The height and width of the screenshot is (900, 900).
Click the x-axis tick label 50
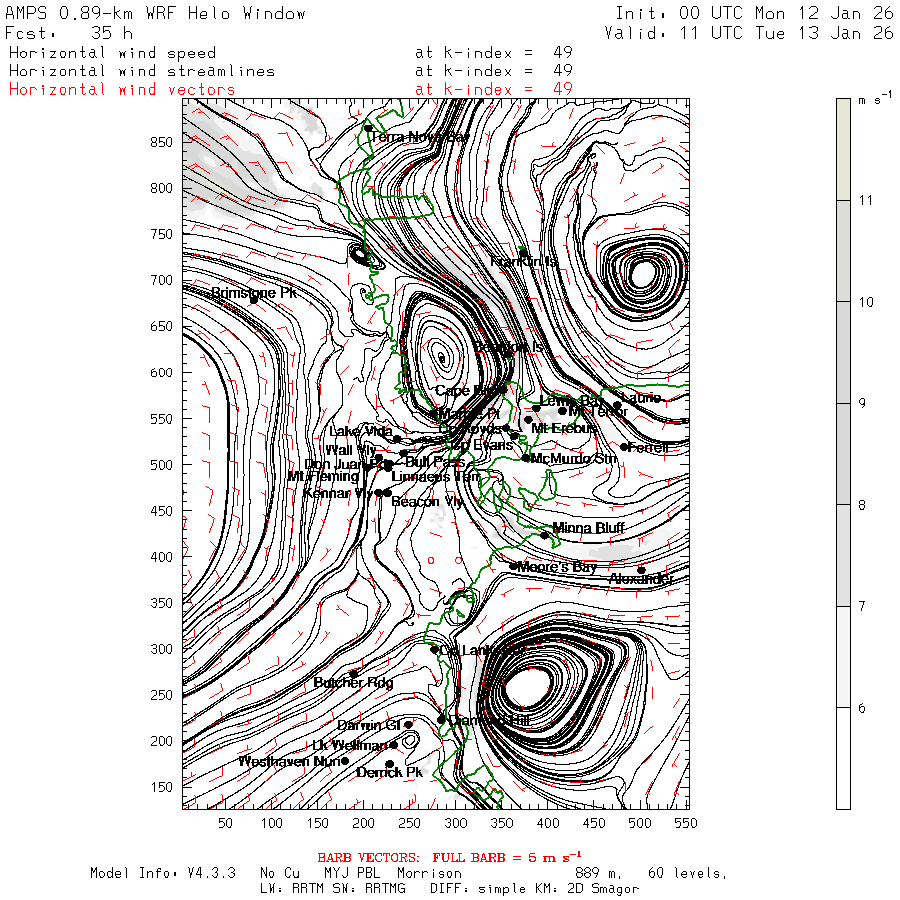pyautogui.click(x=225, y=824)
